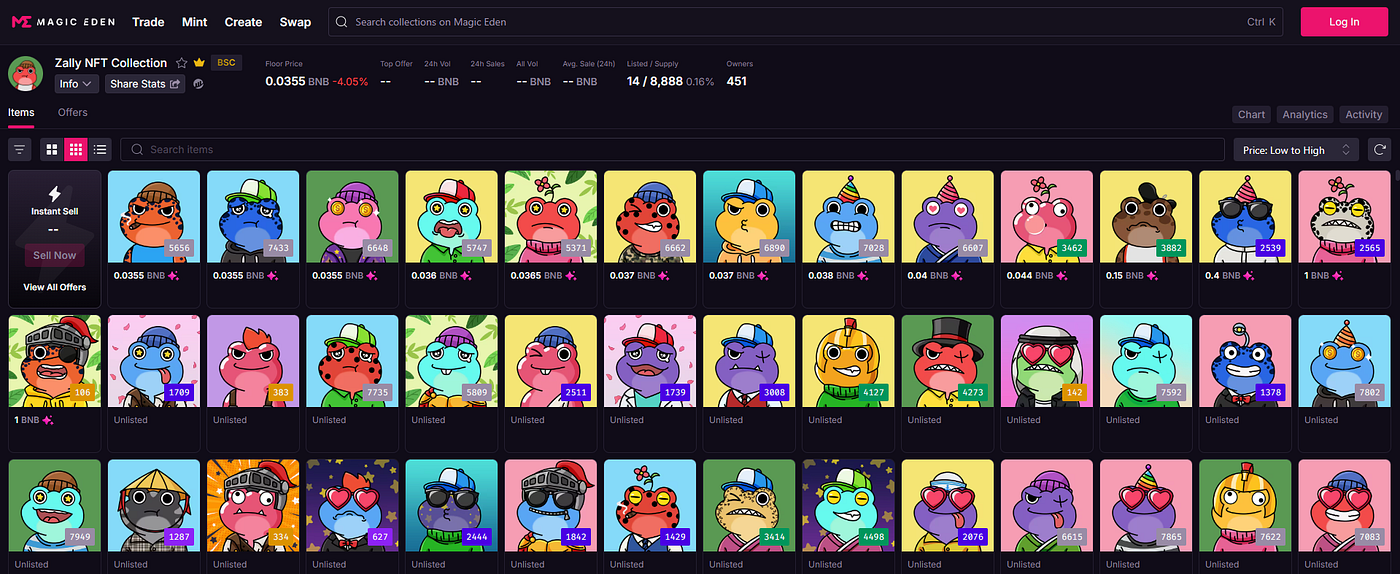1400x574 pixels.
Task: Switch to the Offers tab
Action: pyautogui.click(x=72, y=113)
